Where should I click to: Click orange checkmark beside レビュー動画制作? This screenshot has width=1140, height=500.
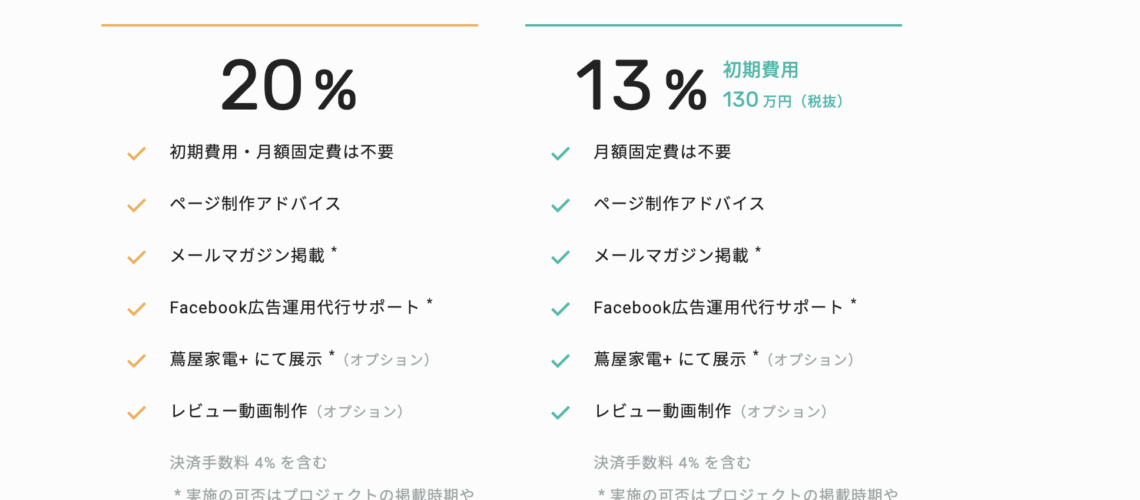click(x=137, y=413)
